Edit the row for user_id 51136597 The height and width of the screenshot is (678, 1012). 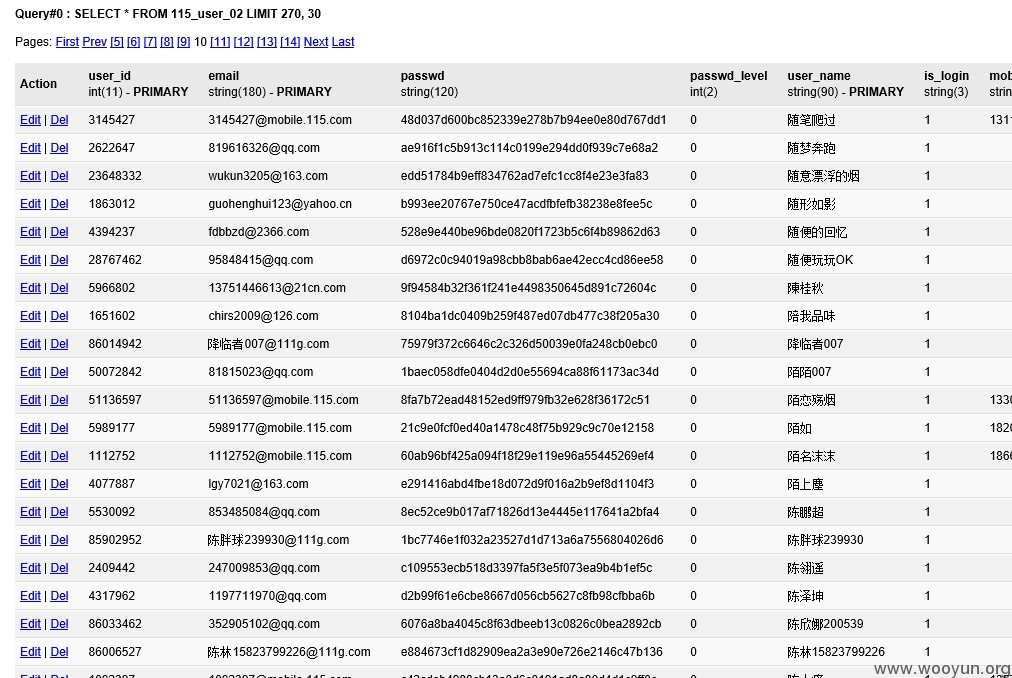click(30, 400)
